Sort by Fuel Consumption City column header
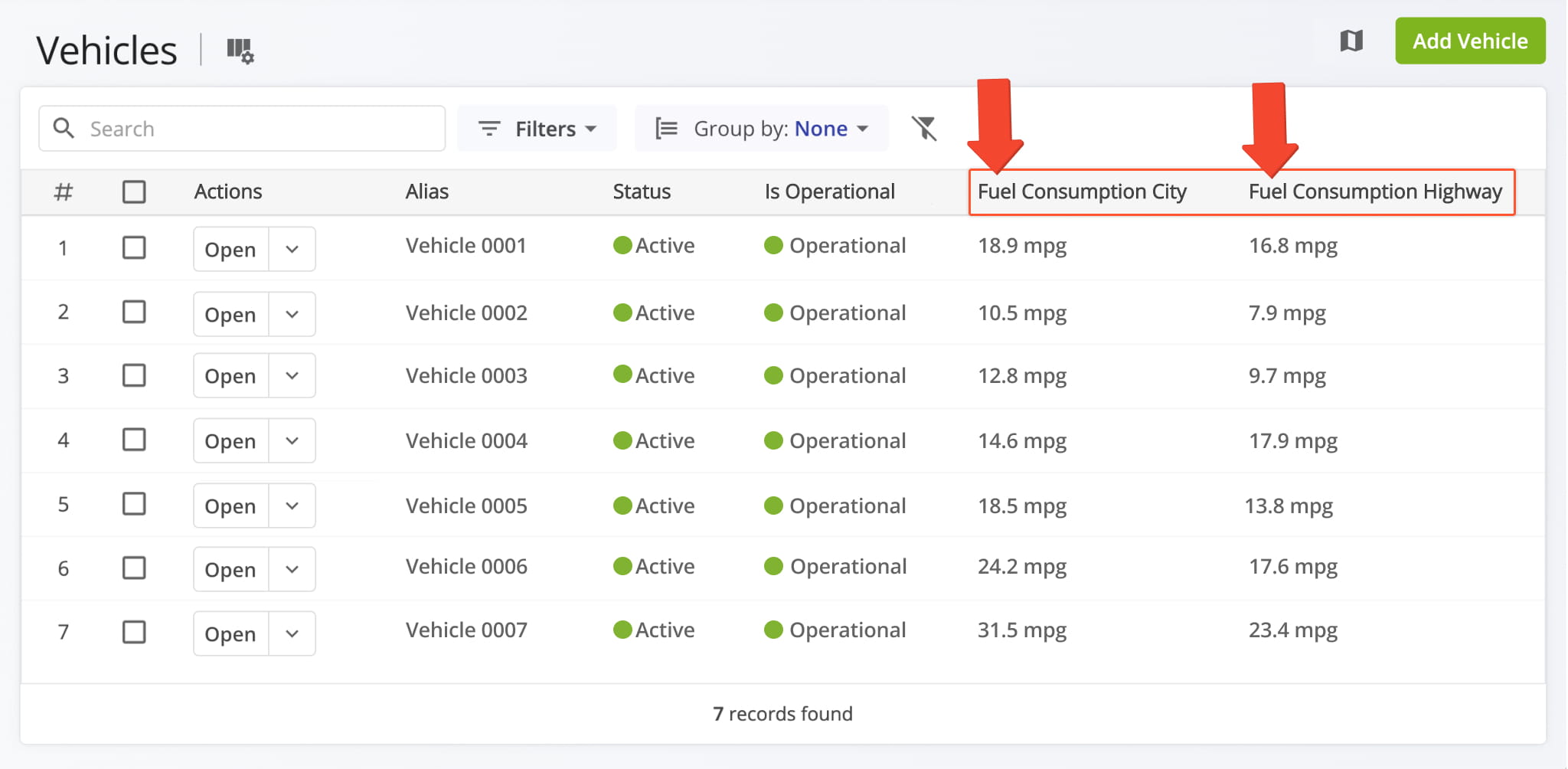 [1082, 191]
